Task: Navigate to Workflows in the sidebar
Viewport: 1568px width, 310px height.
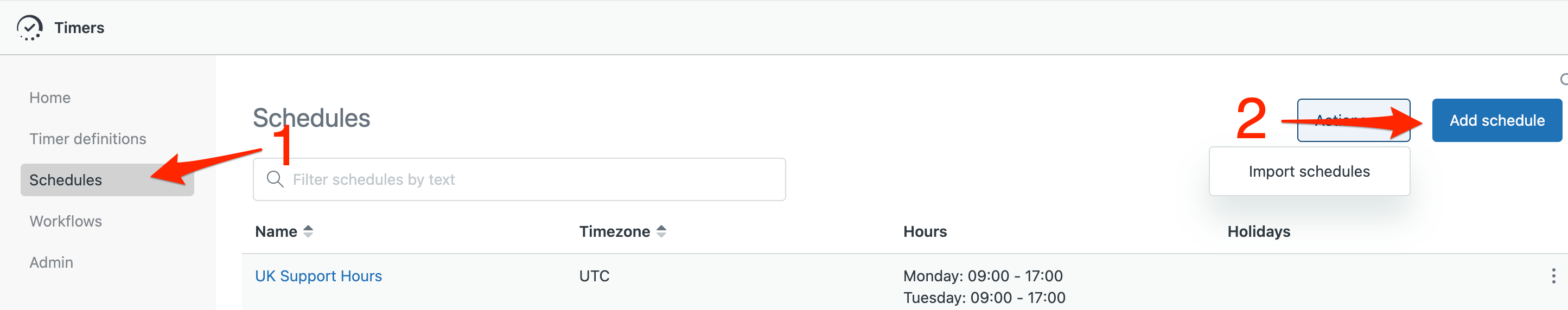Action: (x=66, y=221)
